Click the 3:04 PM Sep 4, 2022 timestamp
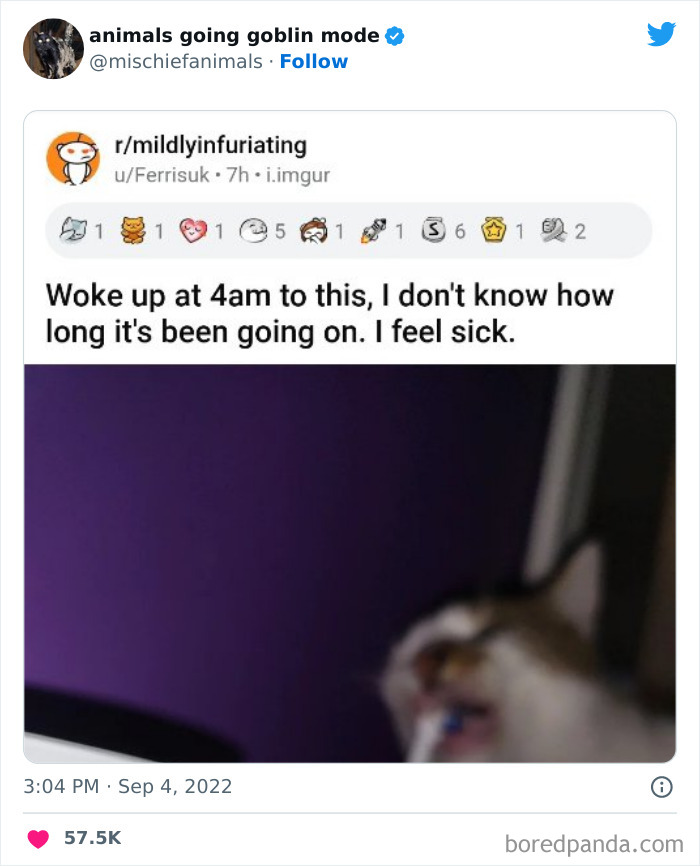Viewport: 700px width, 866px height. [128, 786]
